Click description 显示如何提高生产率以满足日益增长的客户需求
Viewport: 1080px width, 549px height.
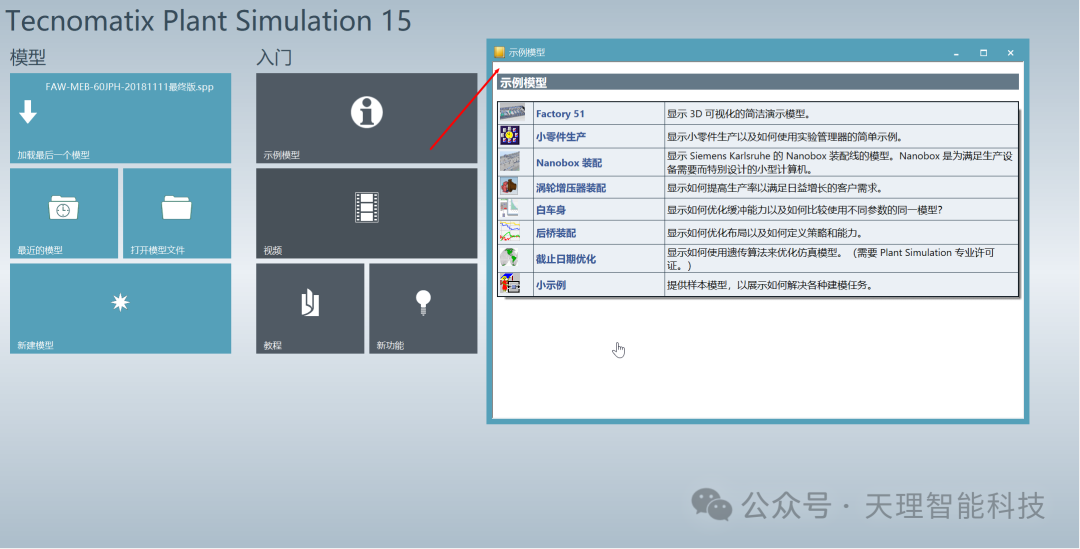click(x=775, y=187)
